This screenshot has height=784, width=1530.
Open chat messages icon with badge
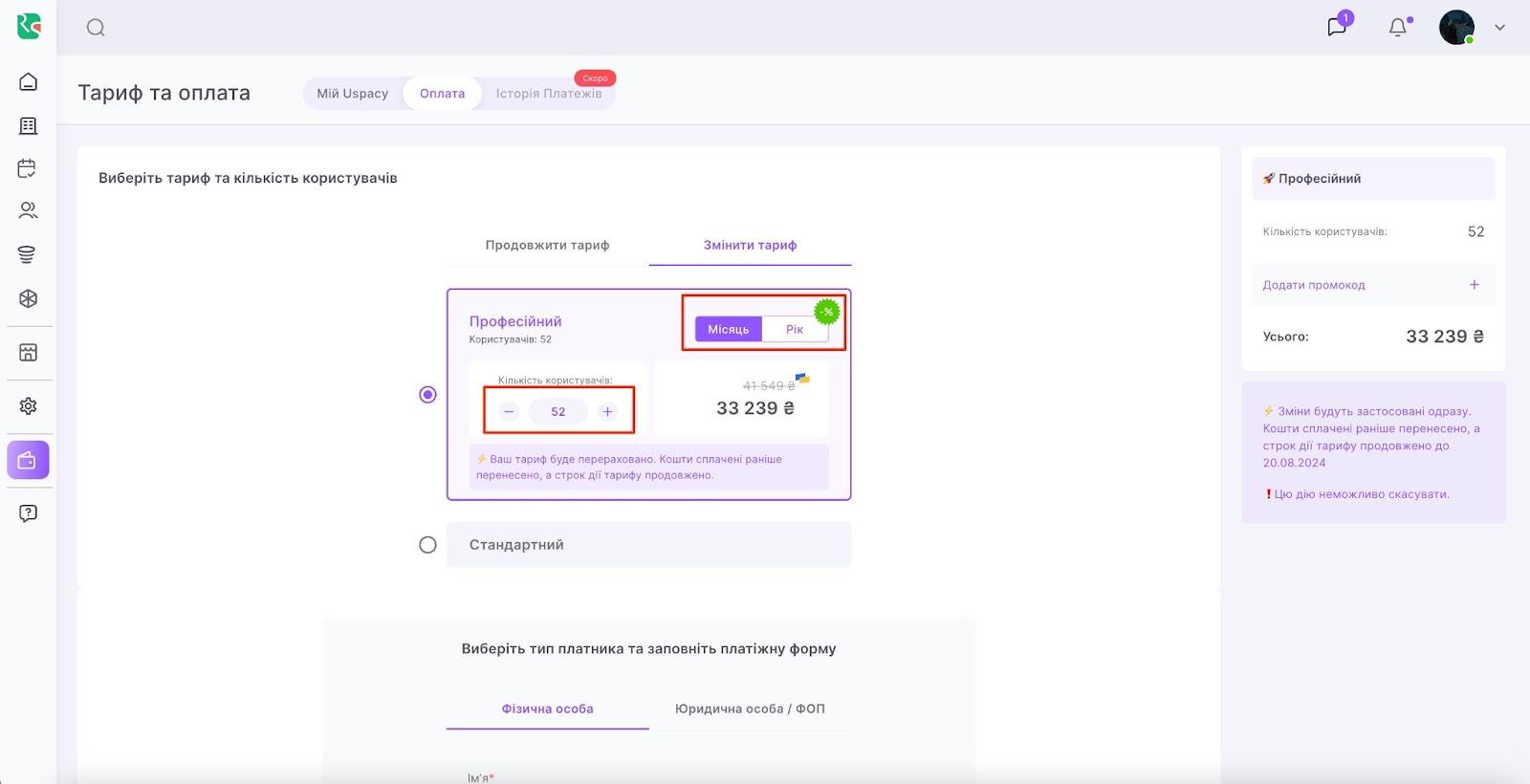click(x=1337, y=27)
